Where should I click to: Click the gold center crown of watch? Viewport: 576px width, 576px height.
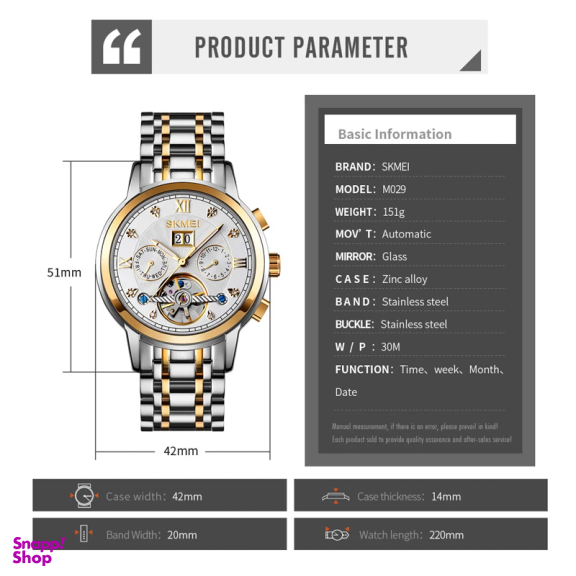(x=275, y=264)
